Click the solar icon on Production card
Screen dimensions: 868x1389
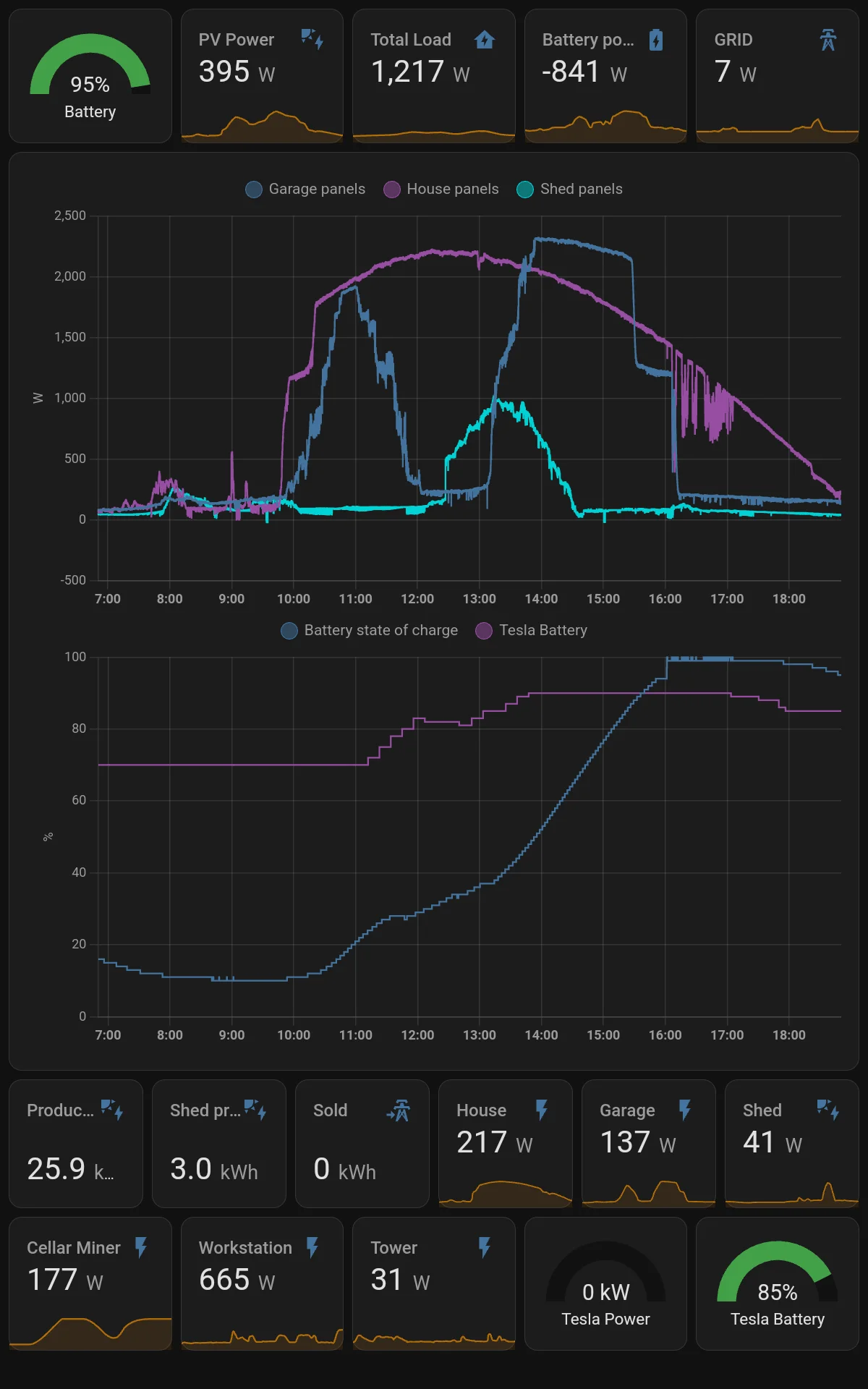point(112,1110)
